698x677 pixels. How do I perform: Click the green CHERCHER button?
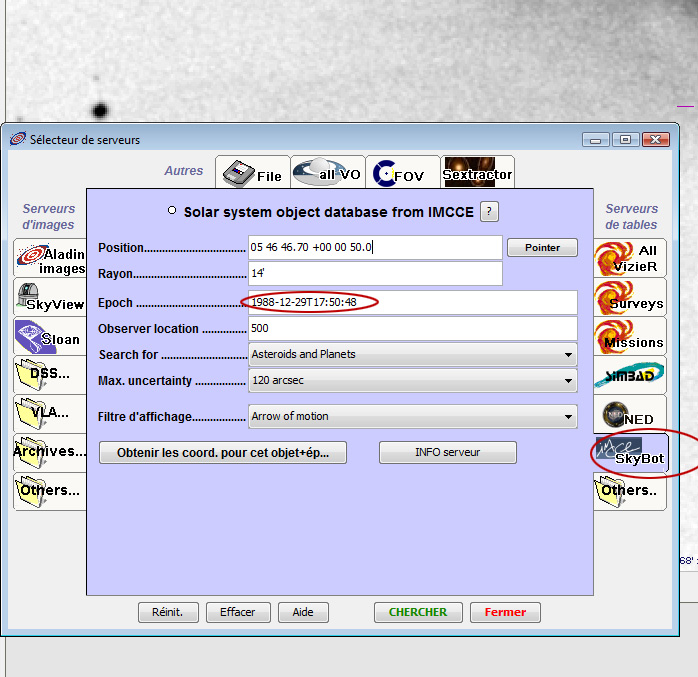pyautogui.click(x=418, y=612)
